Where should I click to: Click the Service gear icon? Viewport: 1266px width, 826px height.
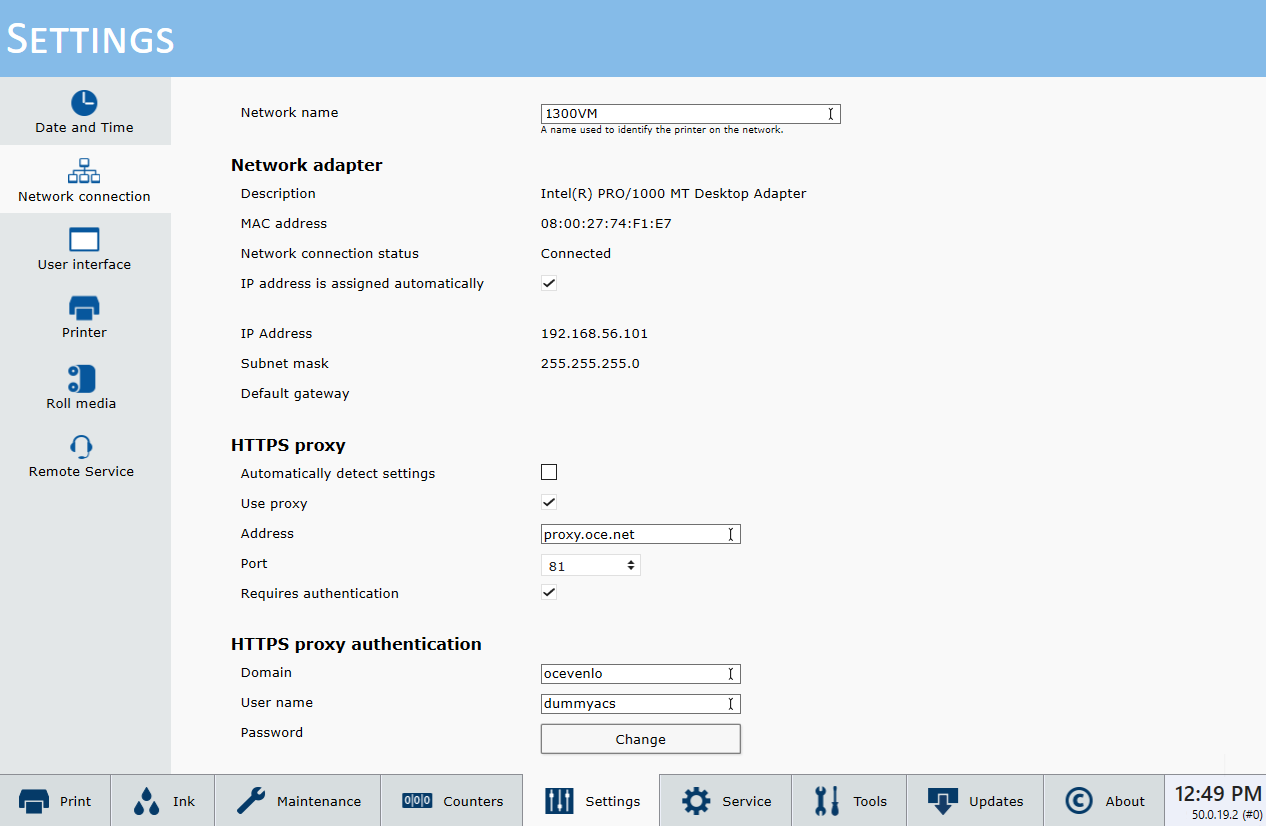coord(696,801)
